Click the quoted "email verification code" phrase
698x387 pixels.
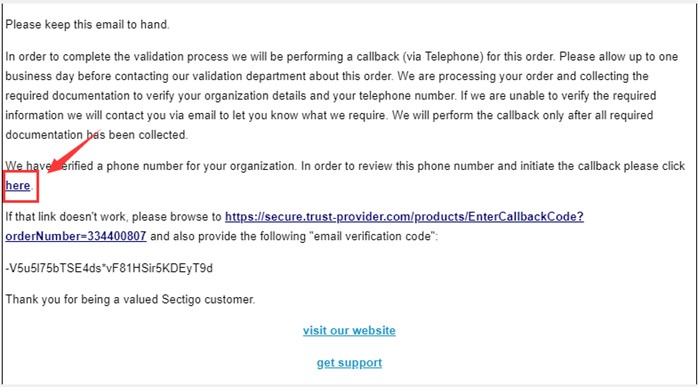pyautogui.click(x=370, y=236)
